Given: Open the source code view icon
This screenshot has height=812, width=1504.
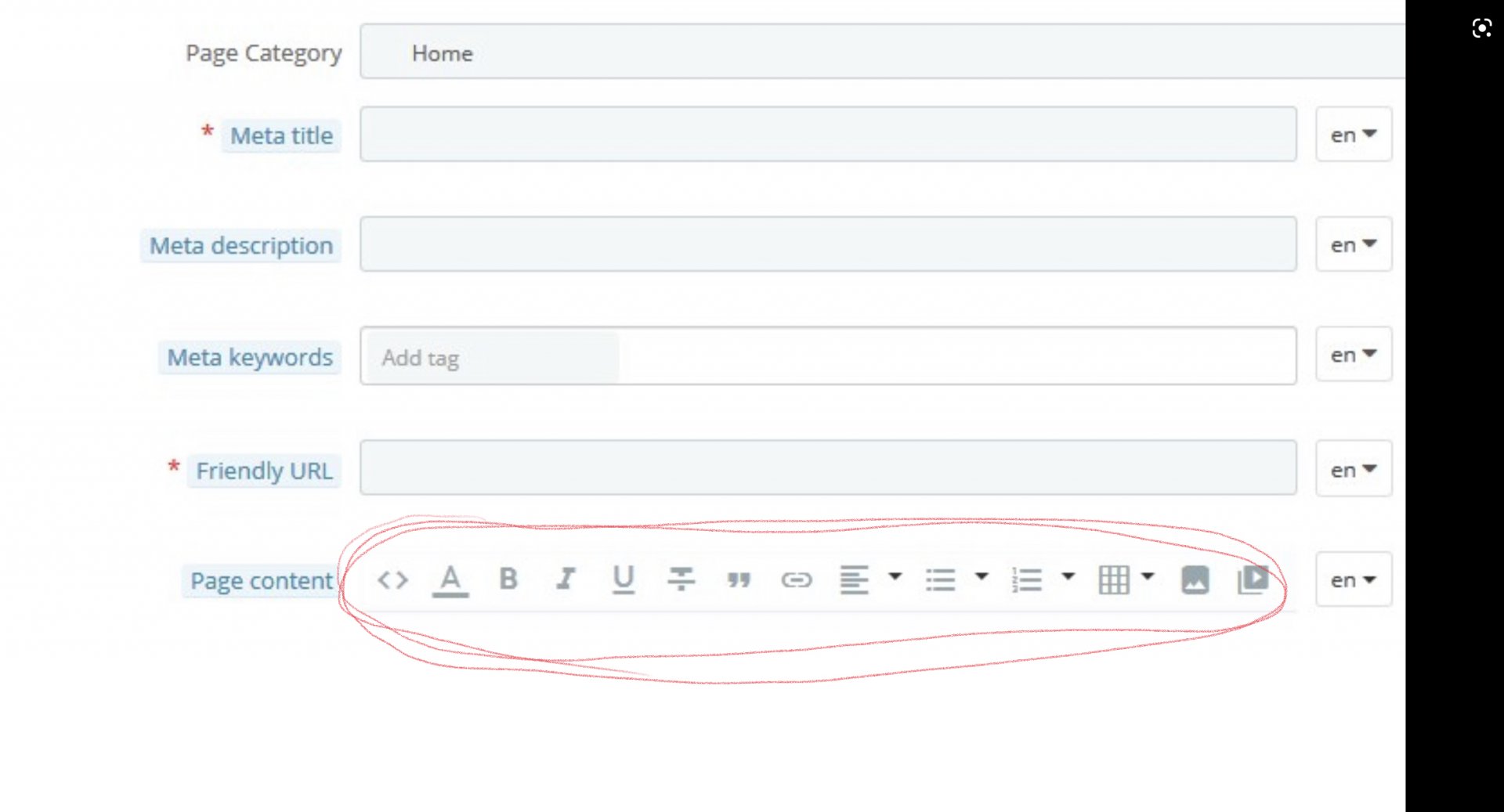Looking at the screenshot, I should point(392,580).
